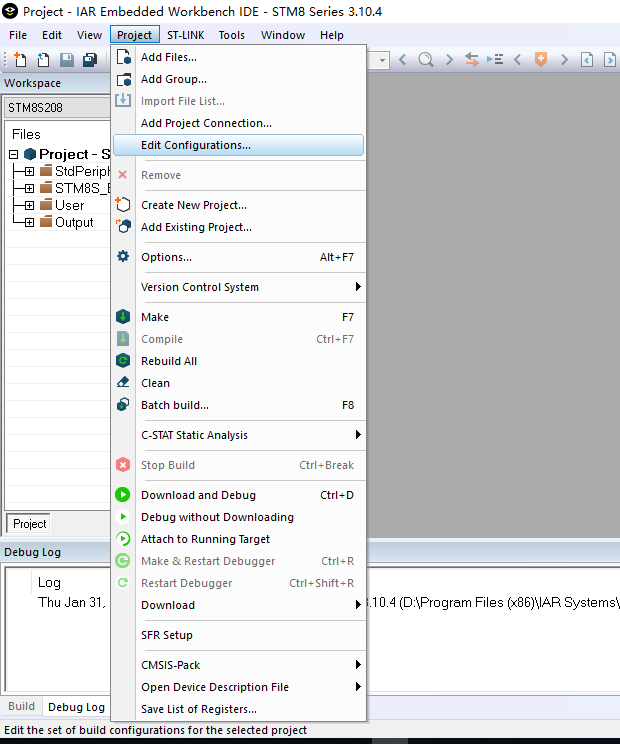Choose Add Project Connection menu entry

(239, 123)
